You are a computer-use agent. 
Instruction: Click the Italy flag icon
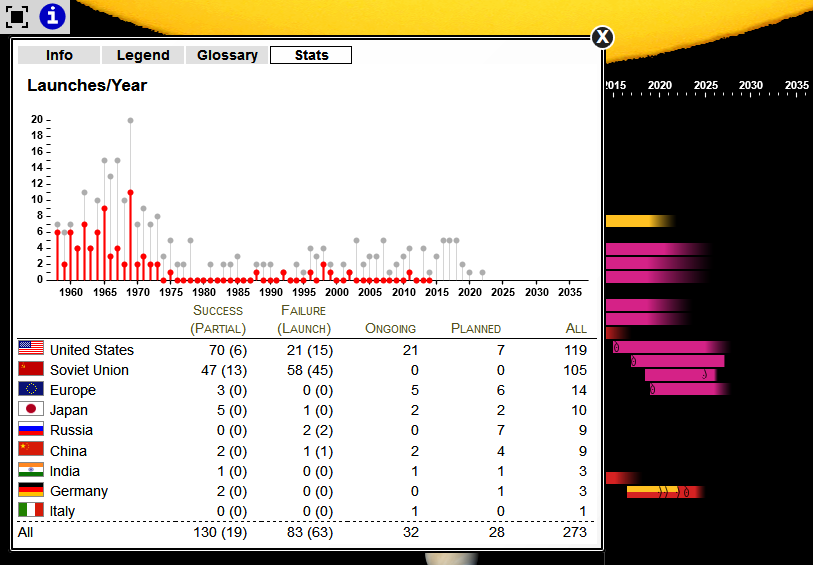31,510
